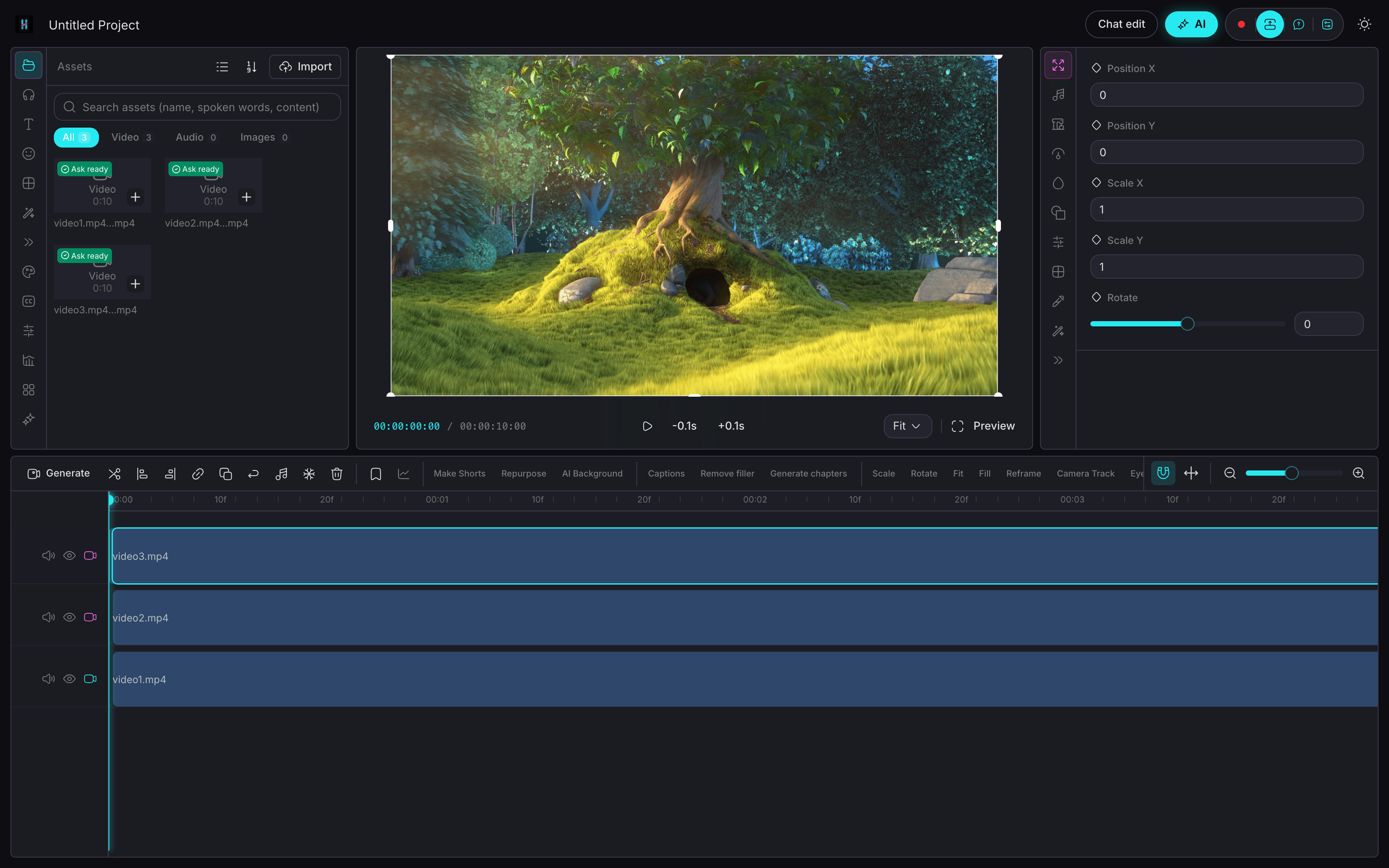Viewport: 1389px width, 868px height.
Task: Click the red record button
Action: point(1241,24)
